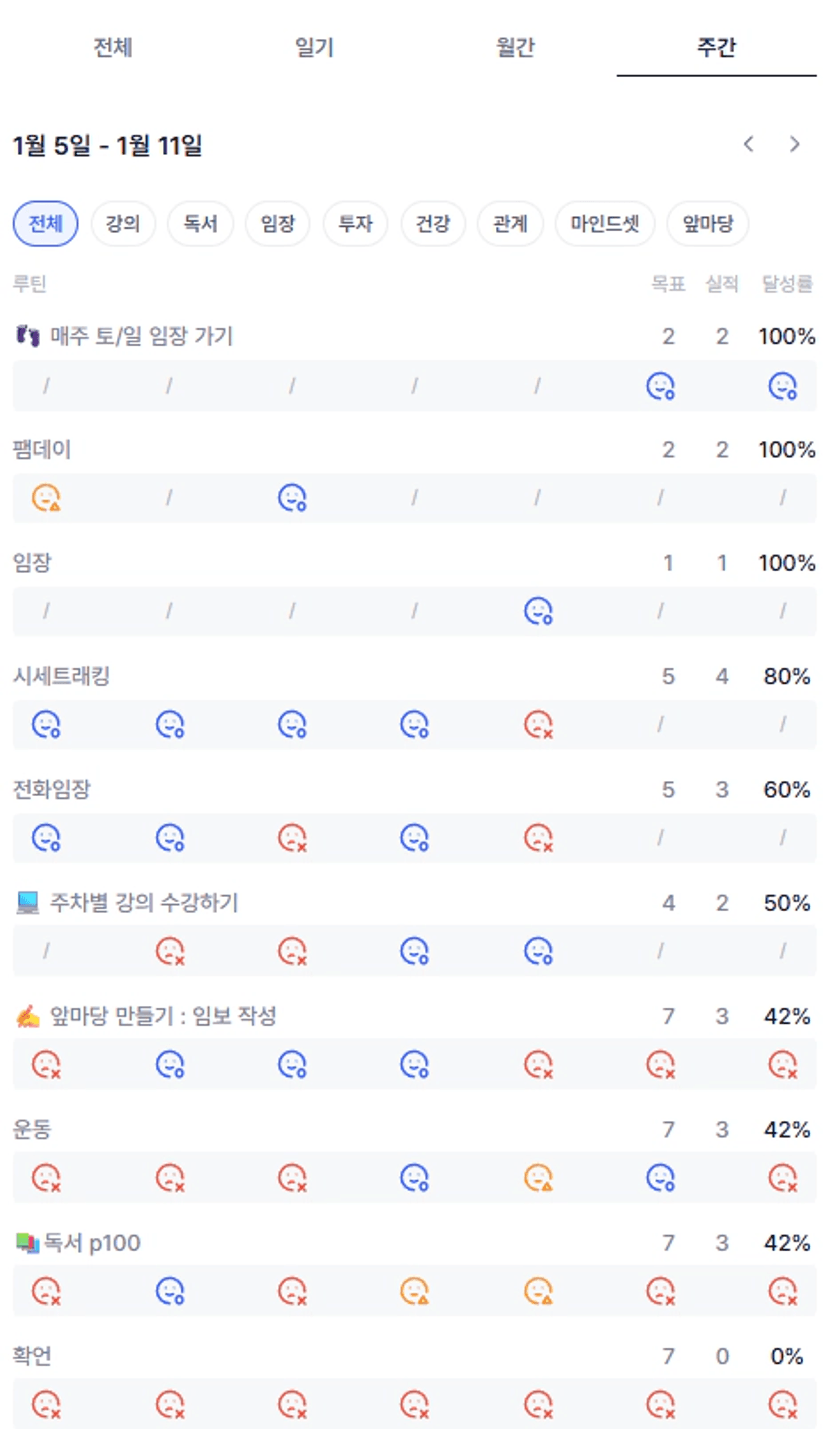Click the writing hand icon beside 앞마당 만들기
This screenshot has height=1429, width=827.
28,1017
